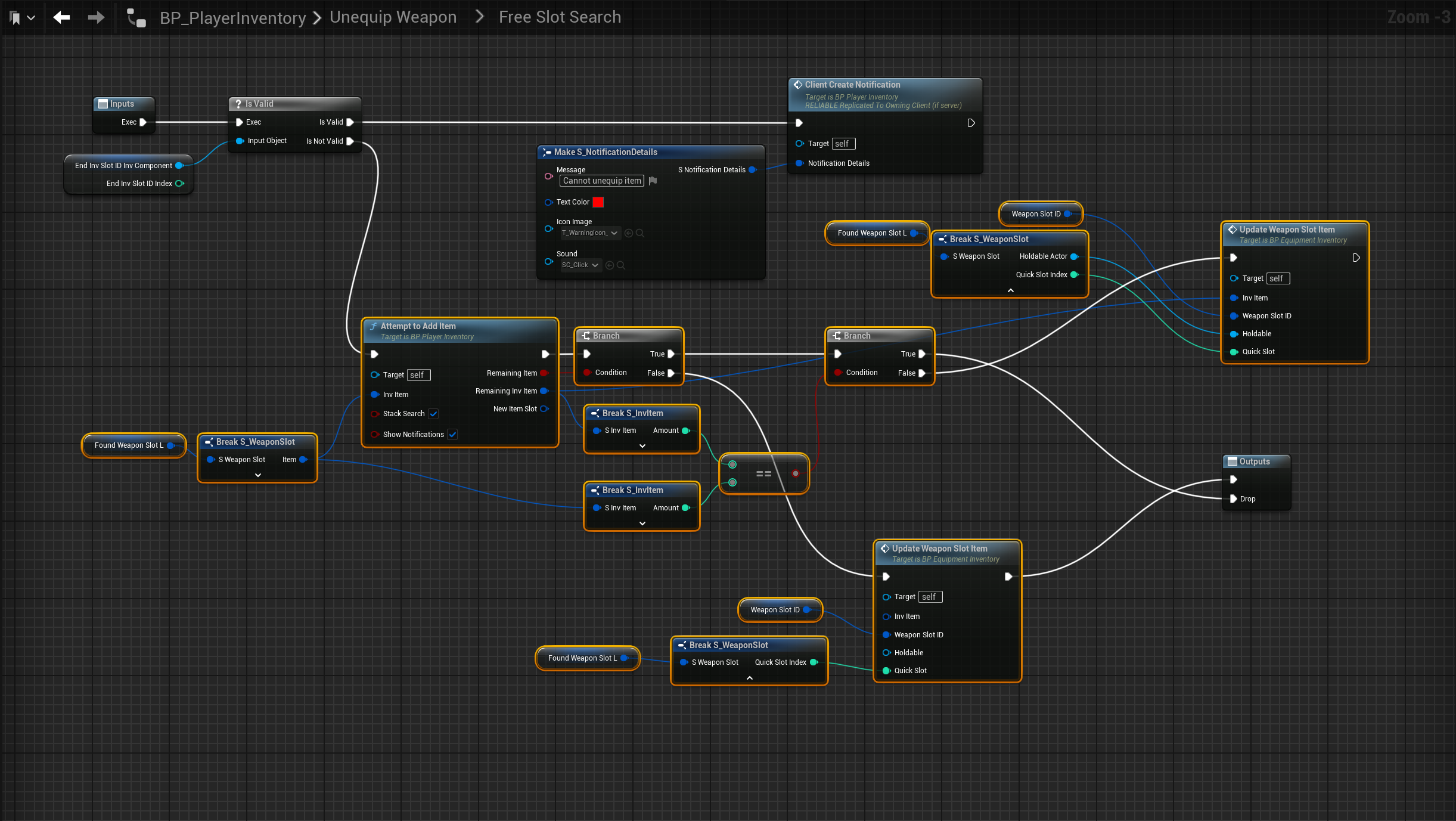The height and width of the screenshot is (821, 1456).
Task: Use selected asset arrow for Sound pin
Action: (610, 265)
